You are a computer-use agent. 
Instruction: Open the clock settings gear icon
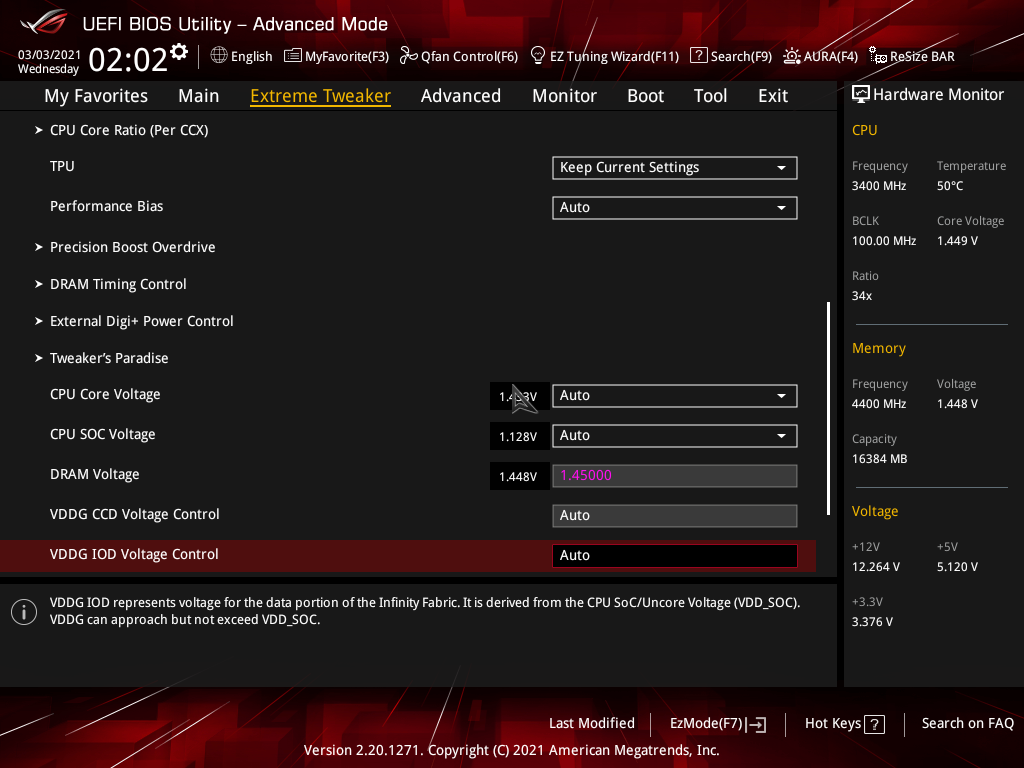pos(179,52)
